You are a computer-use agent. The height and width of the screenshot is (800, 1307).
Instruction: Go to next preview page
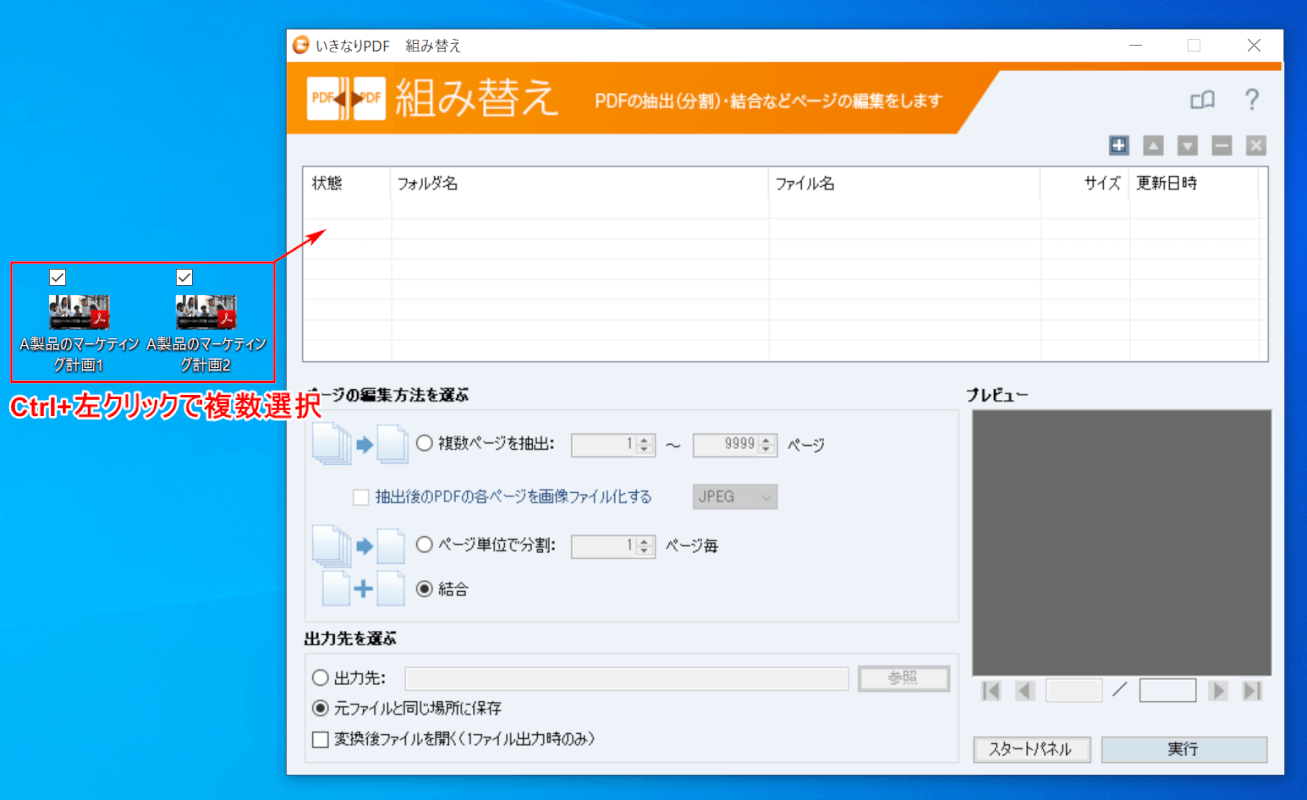pyautogui.click(x=1218, y=691)
